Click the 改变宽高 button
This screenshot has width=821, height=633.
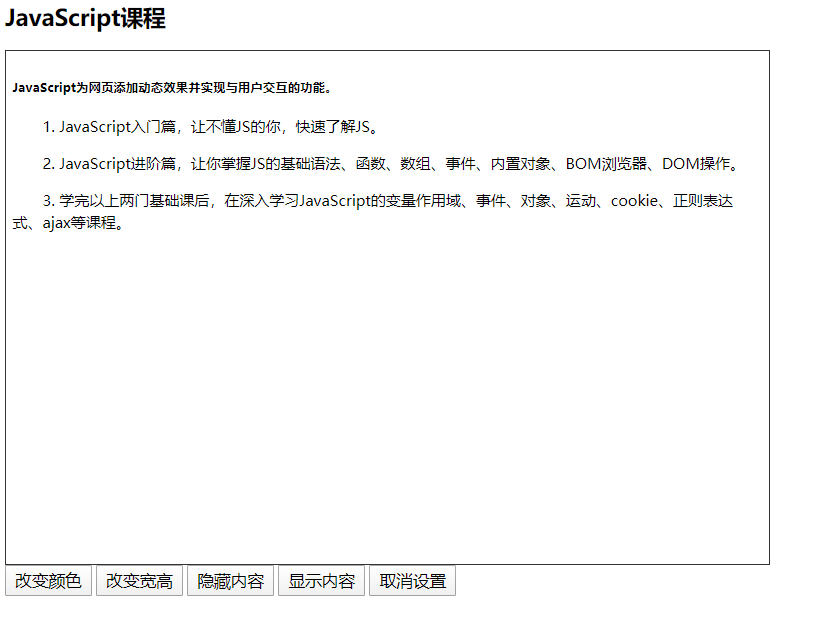click(x=139, y=581)
